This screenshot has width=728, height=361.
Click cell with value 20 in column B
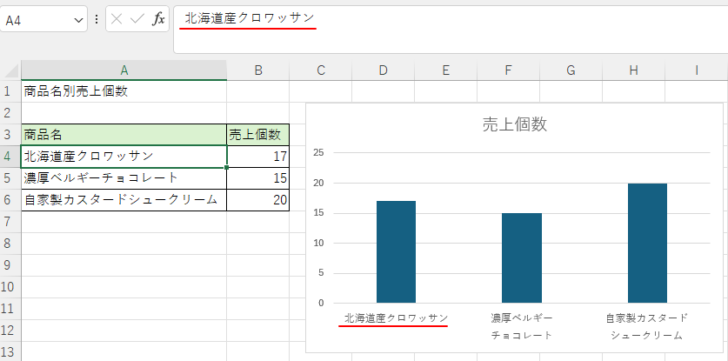[258, 200]
